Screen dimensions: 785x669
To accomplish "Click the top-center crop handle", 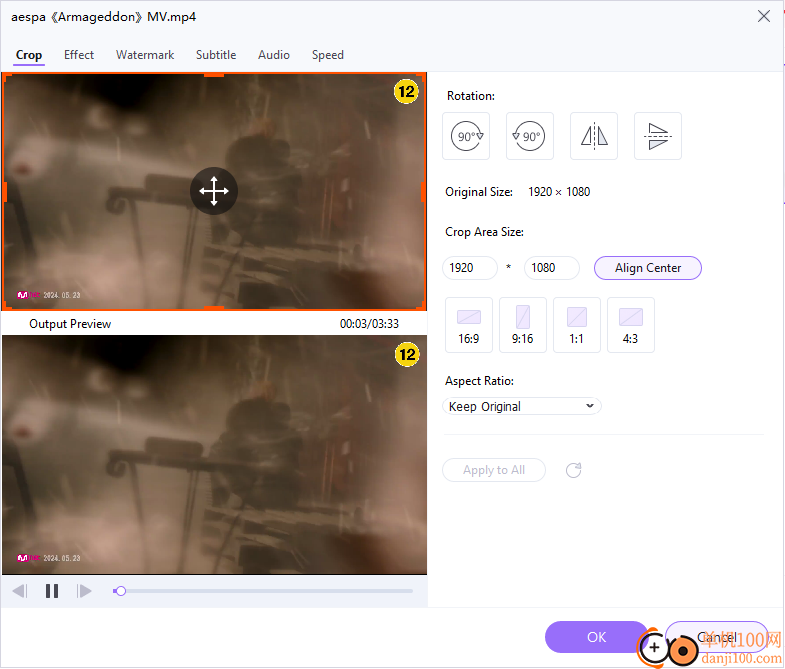I will click(214, 75).
